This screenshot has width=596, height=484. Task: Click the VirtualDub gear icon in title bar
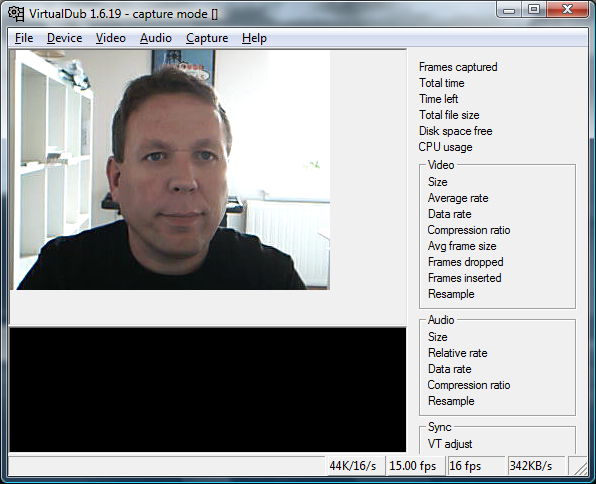pyautogui.click(x=16, y=14)
